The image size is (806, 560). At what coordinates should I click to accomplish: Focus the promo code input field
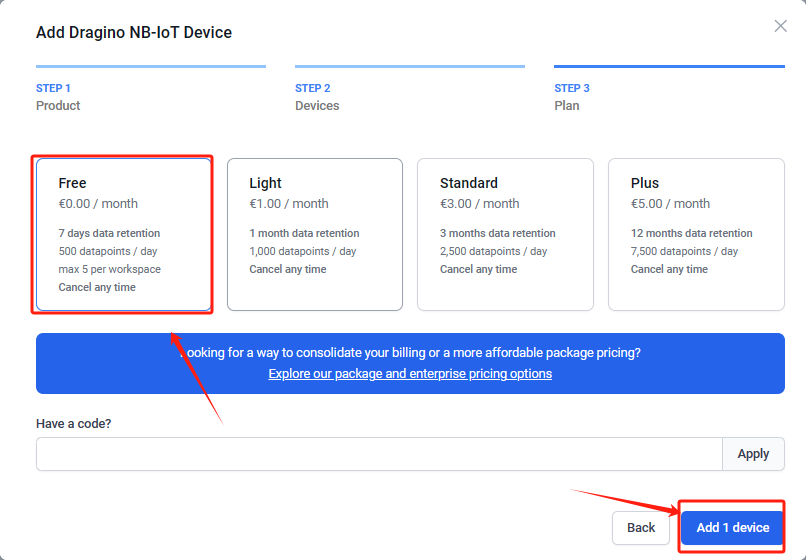379,454
